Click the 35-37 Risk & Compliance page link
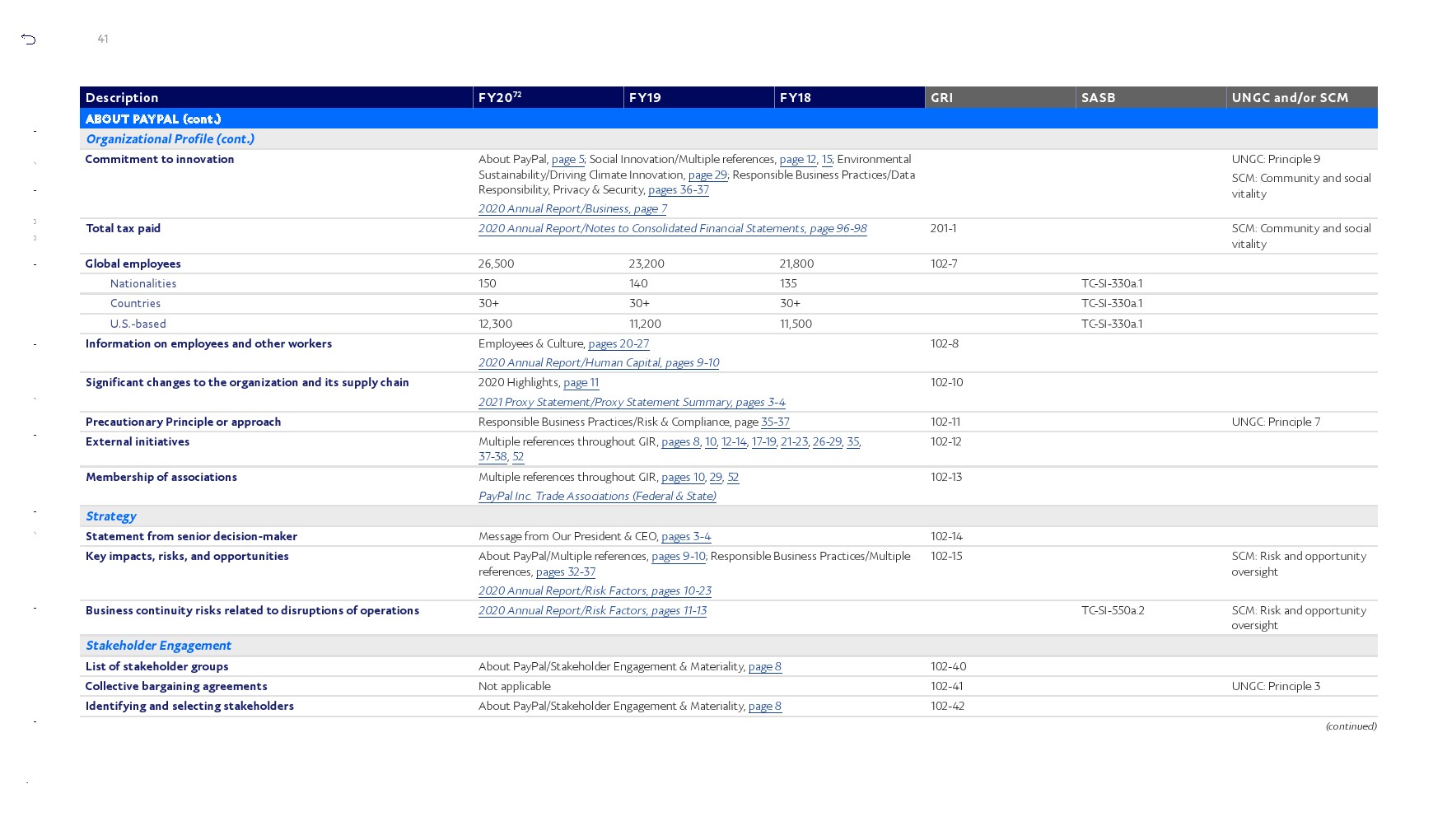The height and width of the screenshot is (840, 1433). tap(774, 422)
